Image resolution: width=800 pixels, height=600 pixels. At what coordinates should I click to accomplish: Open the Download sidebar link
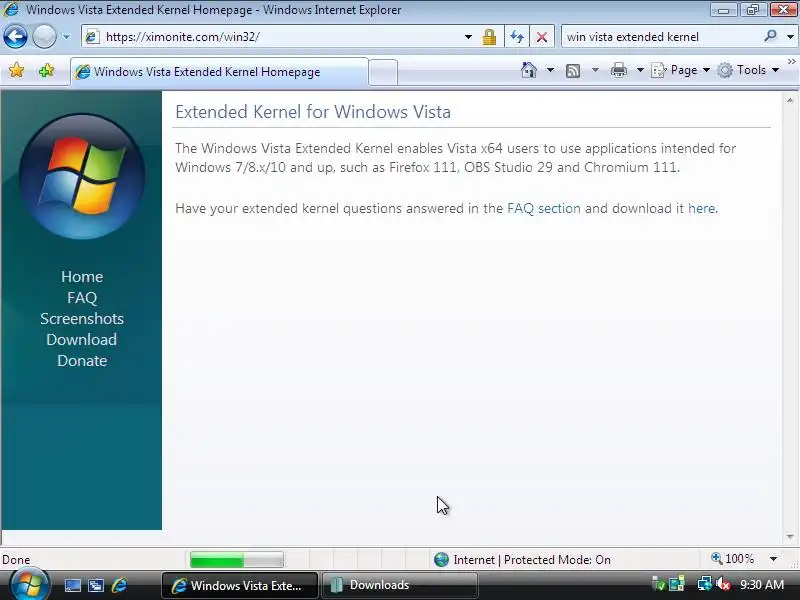[x=82, y=339]
